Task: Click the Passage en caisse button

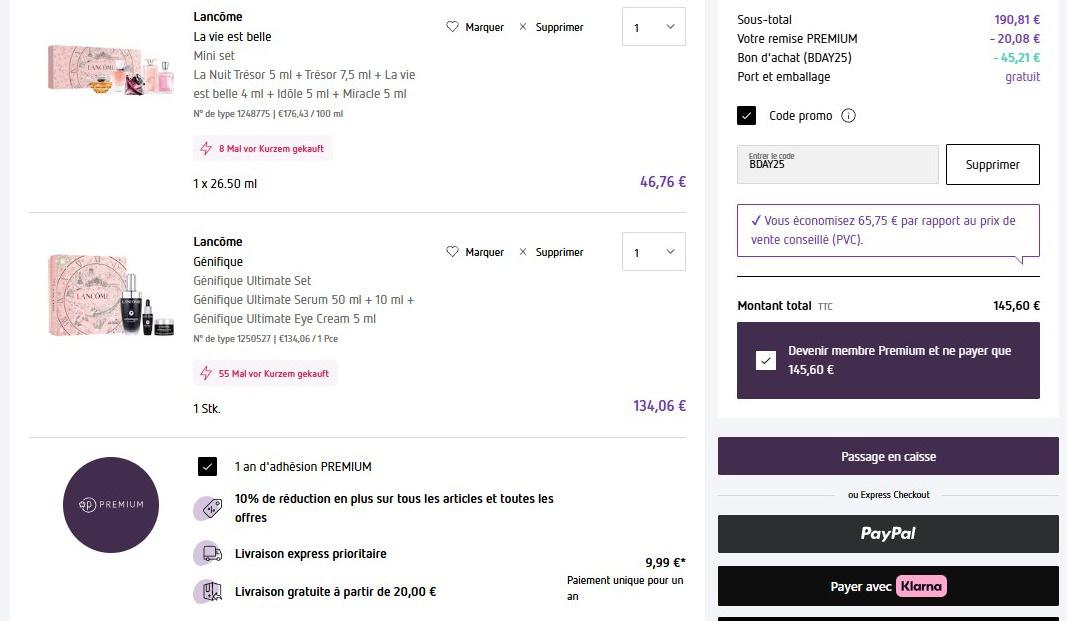Action: (888, 456)
